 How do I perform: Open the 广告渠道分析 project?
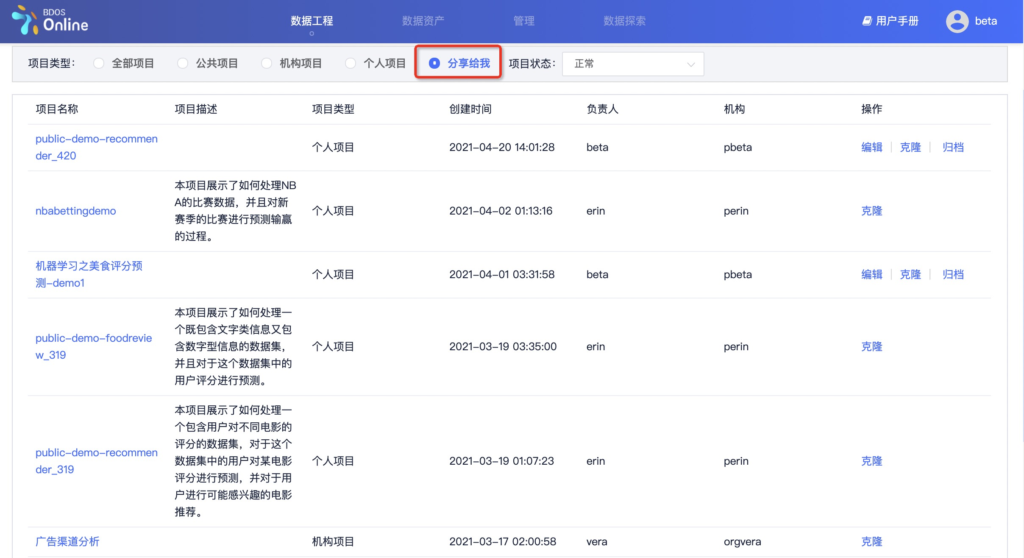tap(67, 541)
